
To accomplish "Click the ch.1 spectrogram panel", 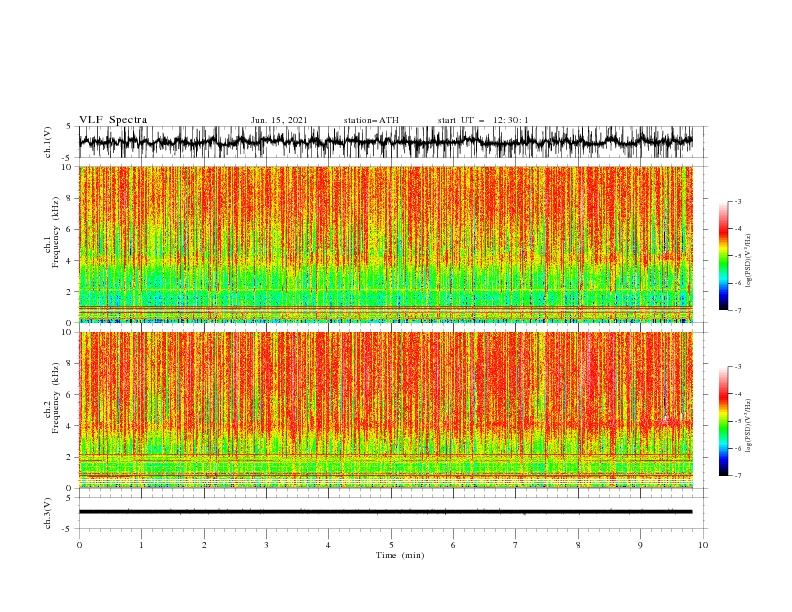I will coord(386,244).
